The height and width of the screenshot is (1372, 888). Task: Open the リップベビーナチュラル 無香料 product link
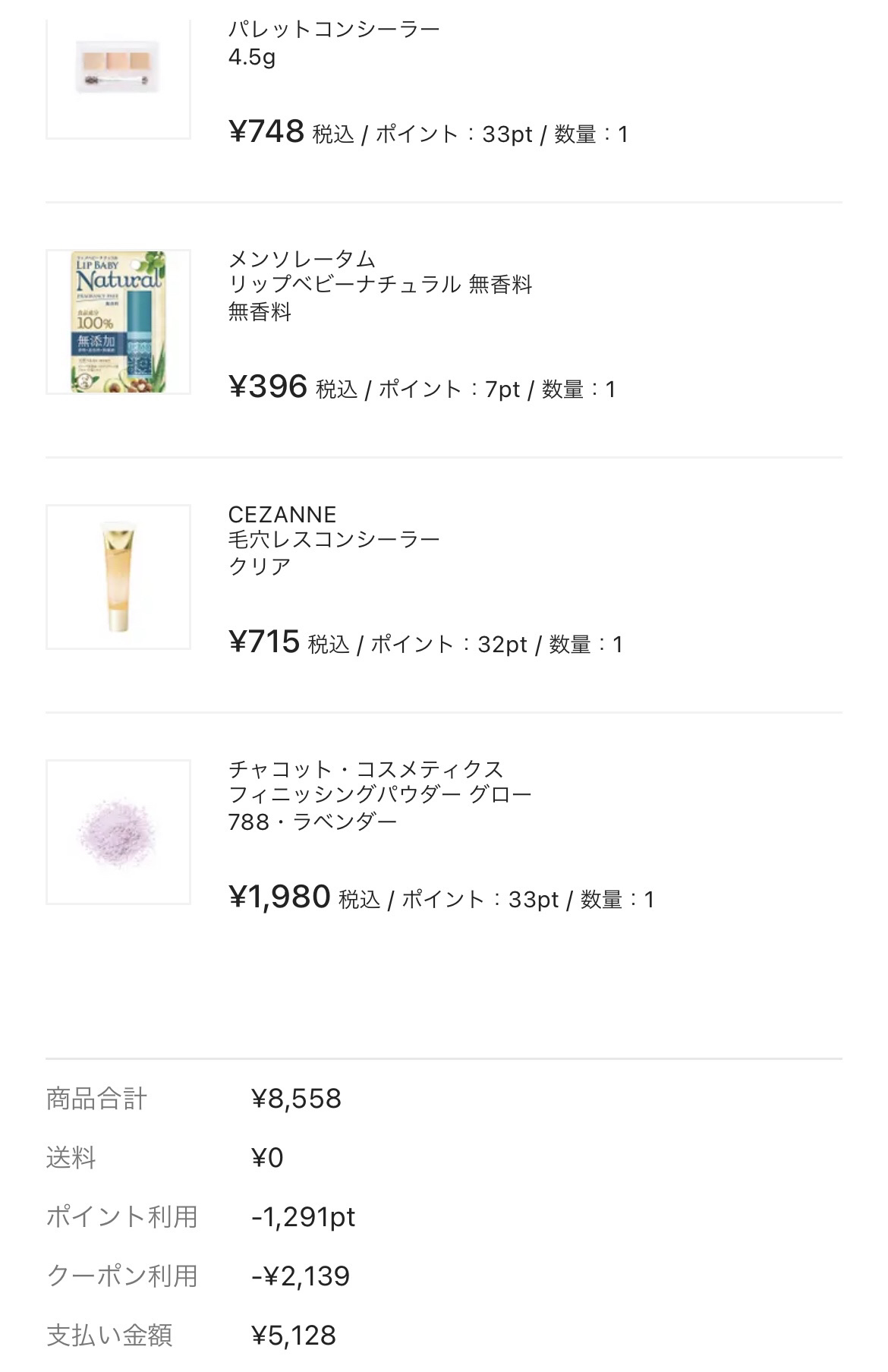click(380, 285)
